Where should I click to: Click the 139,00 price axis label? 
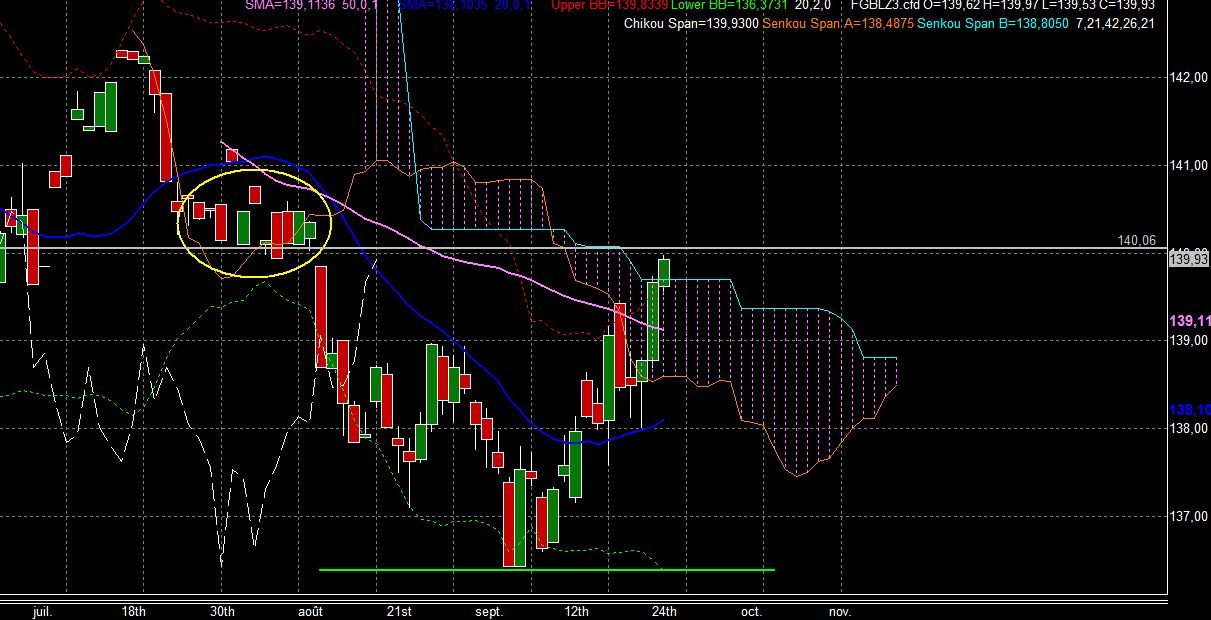click(x=1190, y=341)
